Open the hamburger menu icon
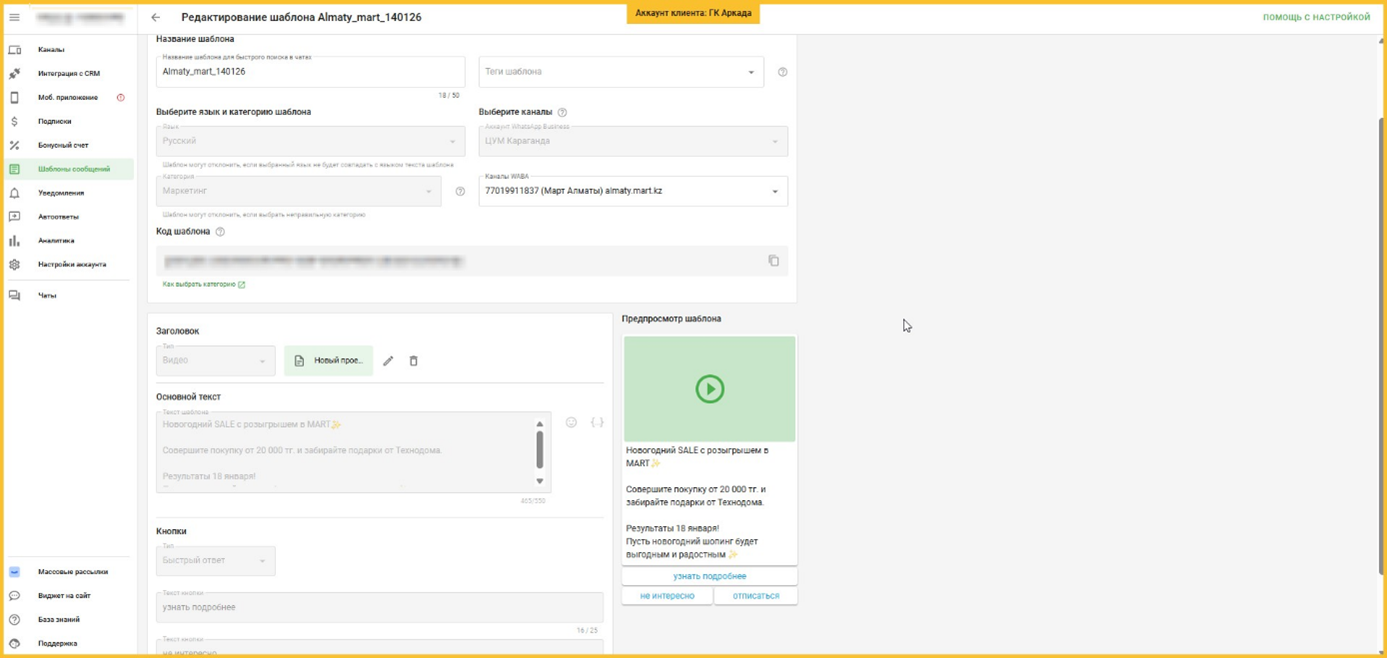Screen dimensions: 1387x658 [14, 17]
